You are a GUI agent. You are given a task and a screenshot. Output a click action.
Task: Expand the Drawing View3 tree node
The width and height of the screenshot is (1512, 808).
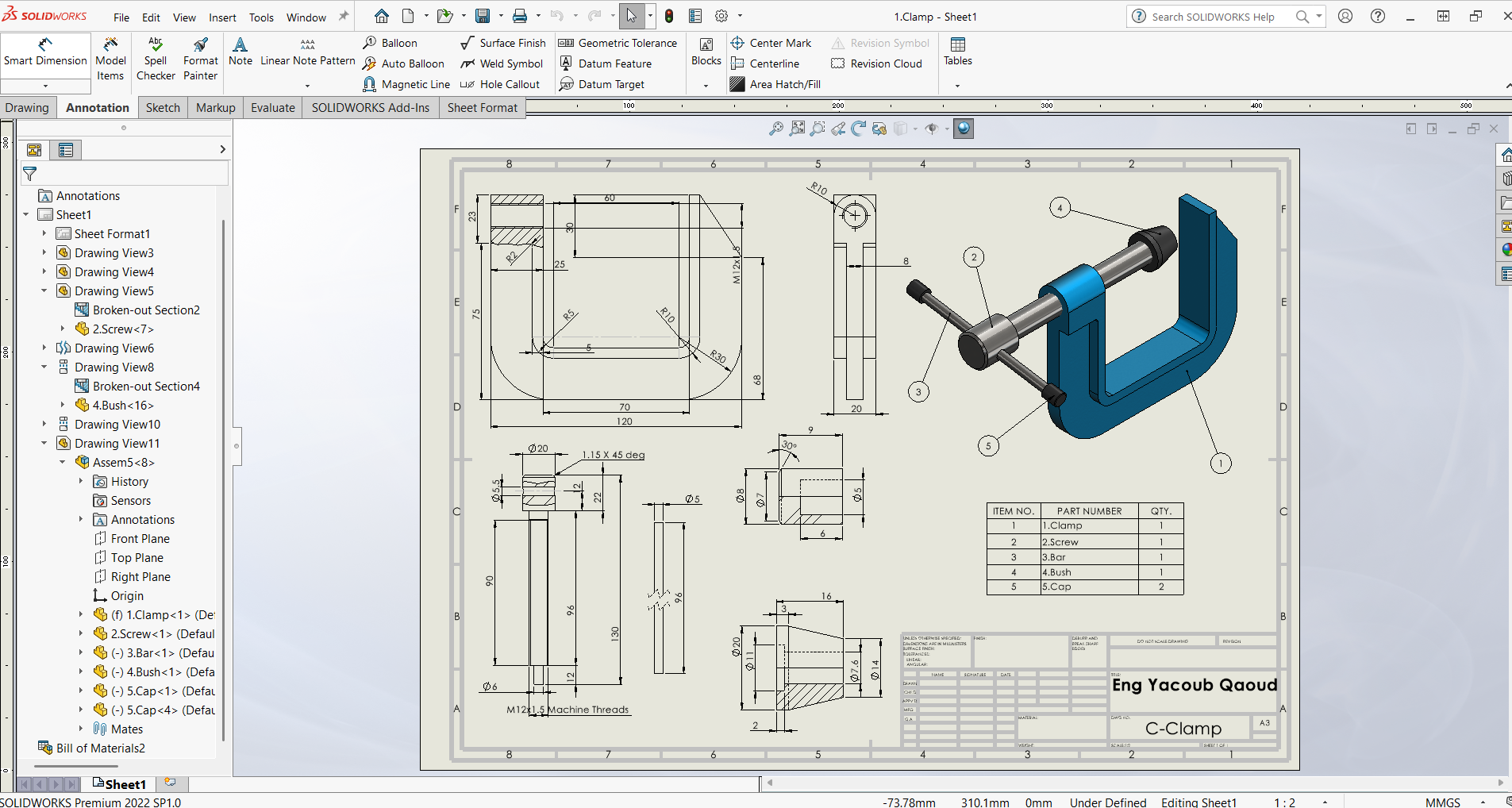click(x=44, y=252)
